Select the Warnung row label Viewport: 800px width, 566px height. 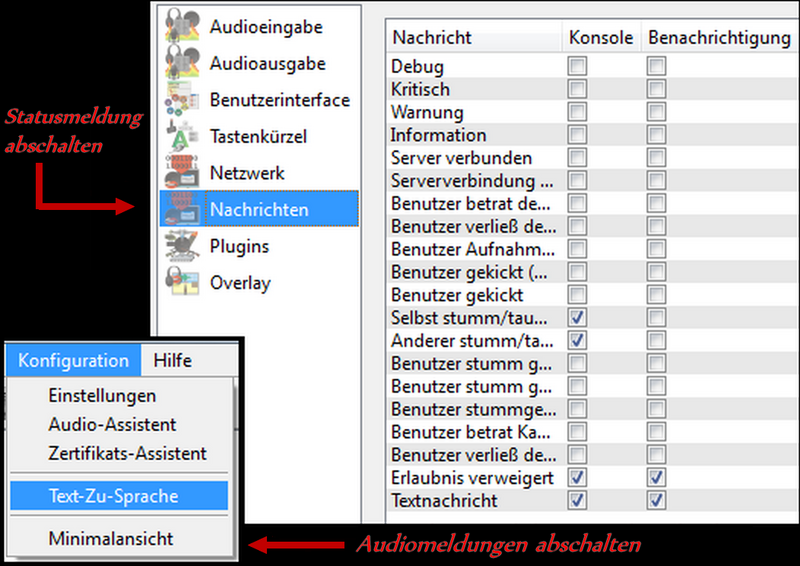tap(427, 112)
